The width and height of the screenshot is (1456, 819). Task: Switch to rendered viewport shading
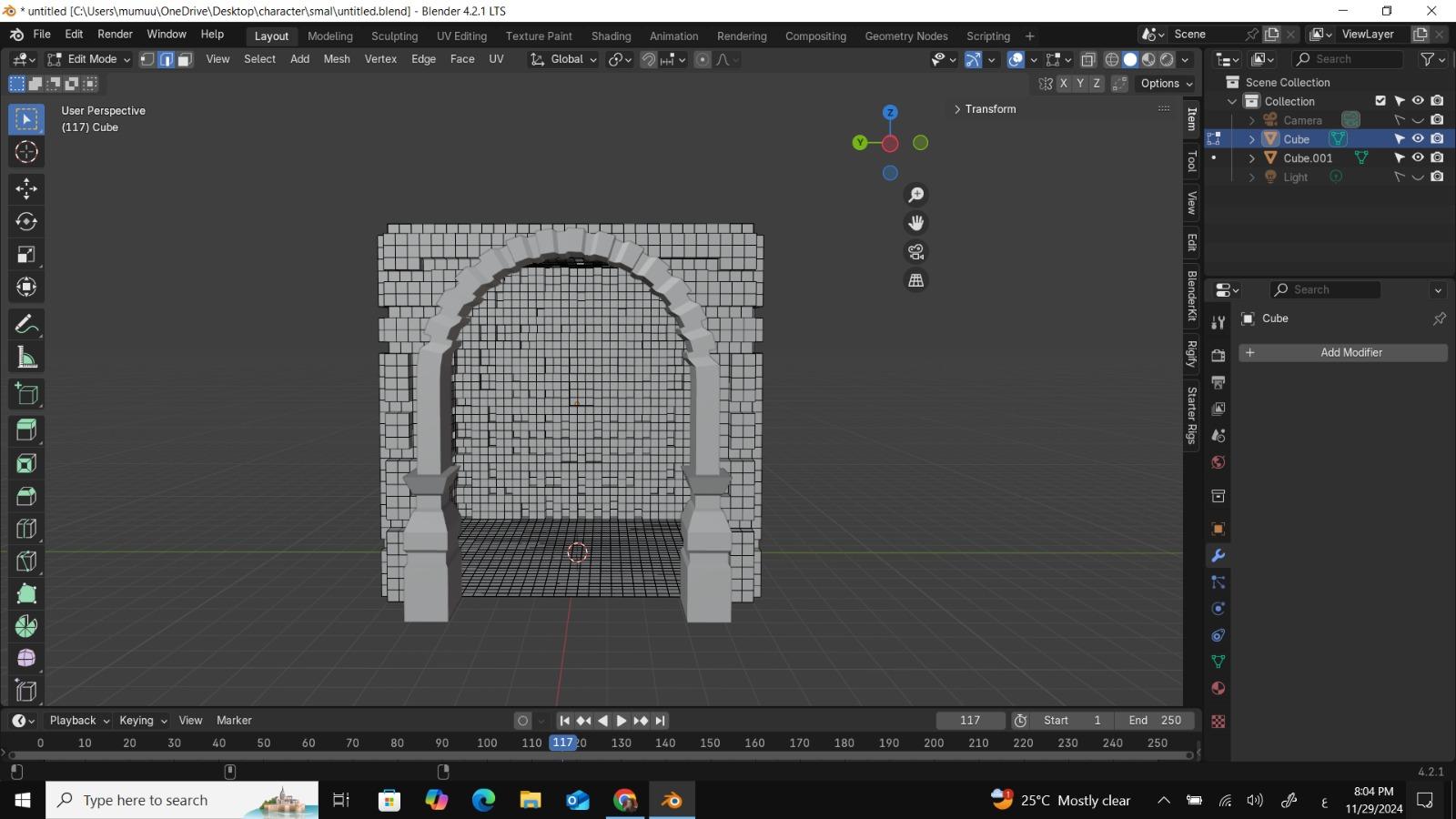click(1168, 59)
